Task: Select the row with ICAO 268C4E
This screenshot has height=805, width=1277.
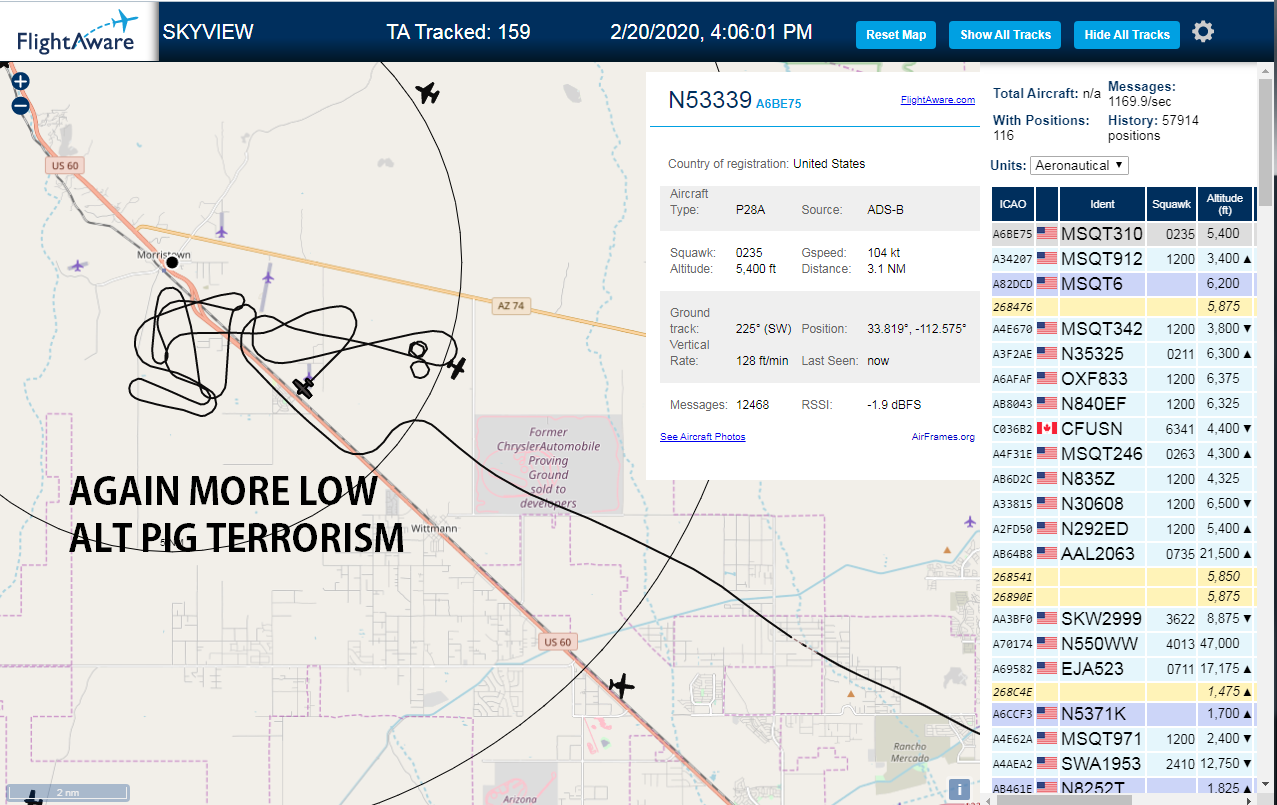Action: pos(1122,691)
